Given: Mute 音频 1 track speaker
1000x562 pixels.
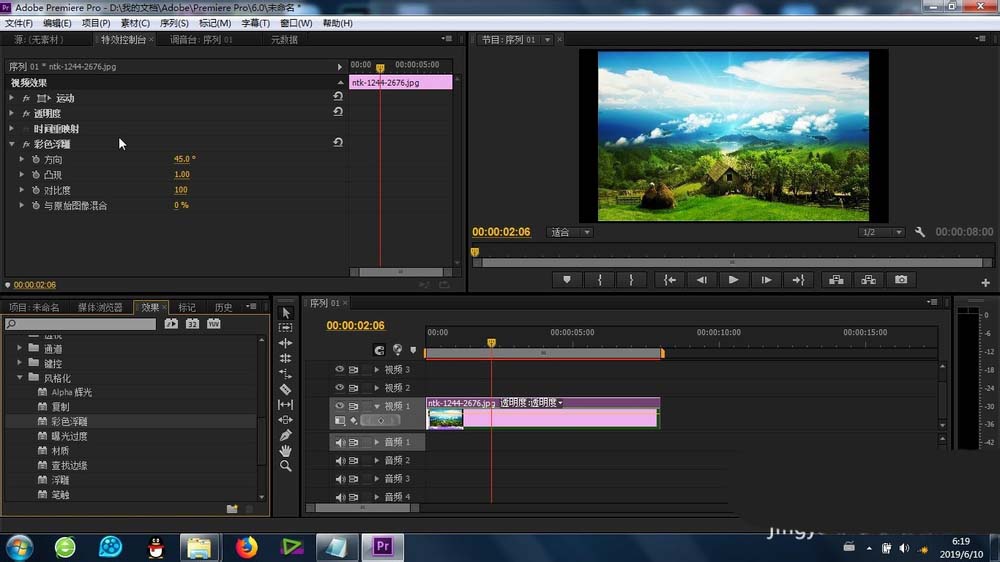Looking at the screenshot, I should [x=340, y=442].
